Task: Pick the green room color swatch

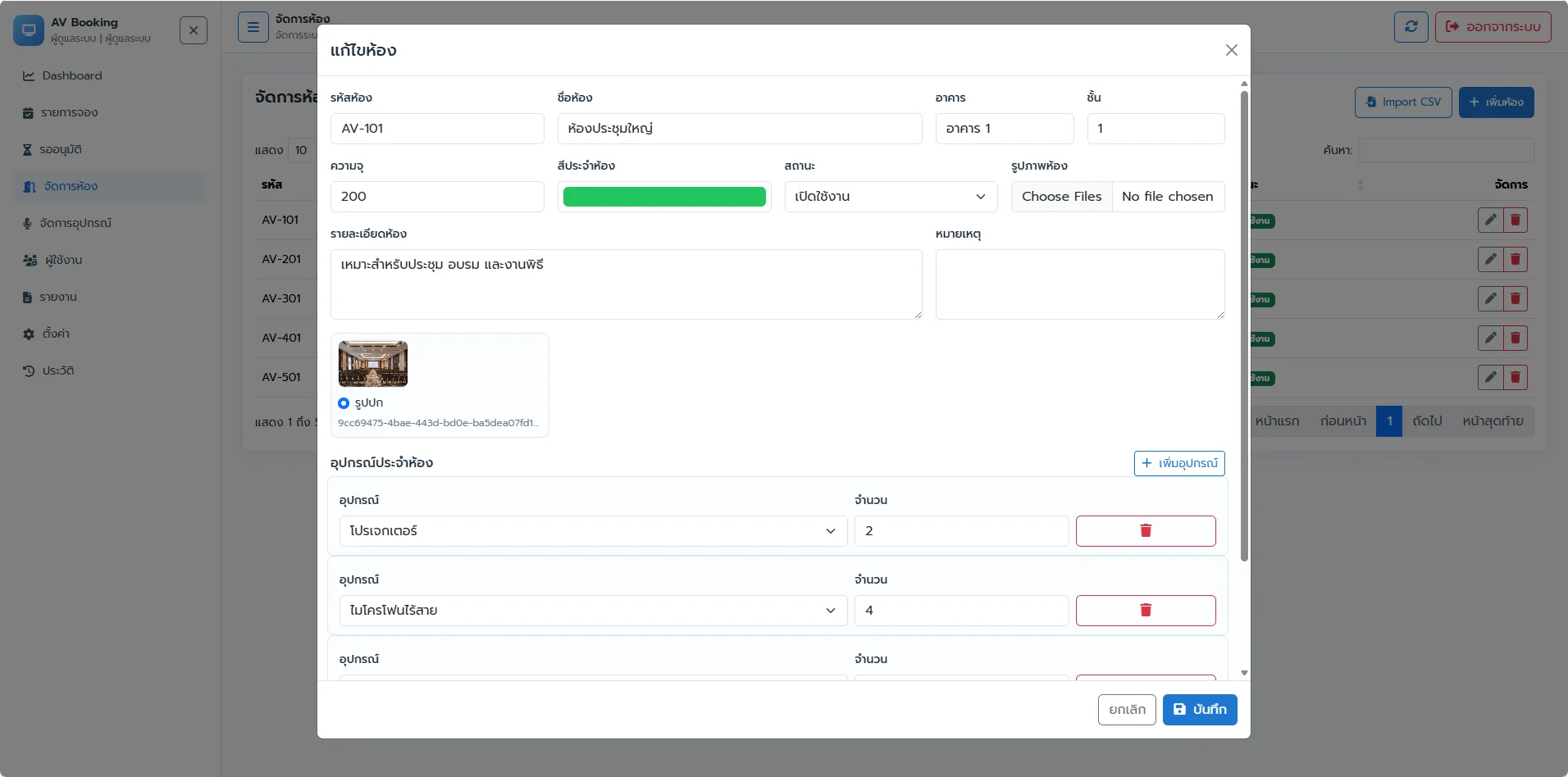Action: (664, 197)
